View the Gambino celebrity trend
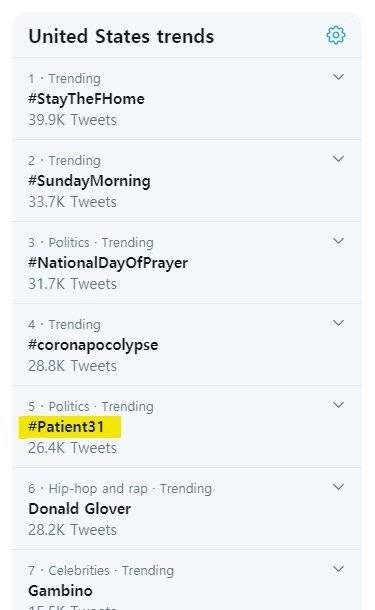375x610 pixels. pos(60,591)
